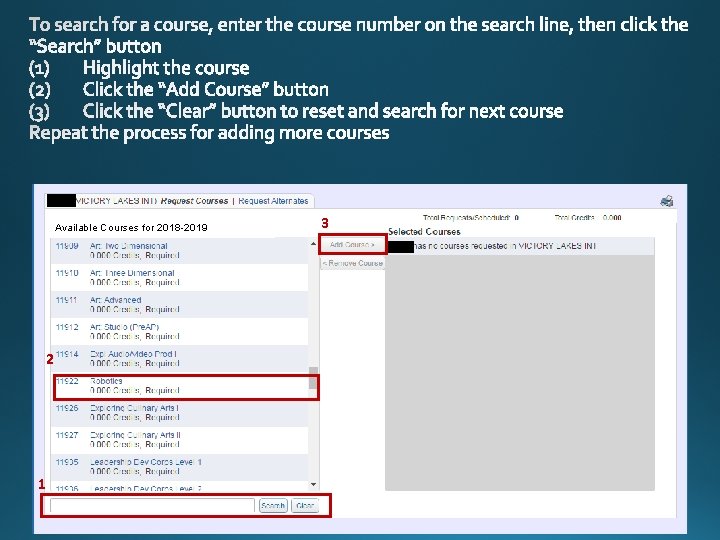This screenshot has width=720, height=540.
Task: Click the Search button
Action: point(273,506)
